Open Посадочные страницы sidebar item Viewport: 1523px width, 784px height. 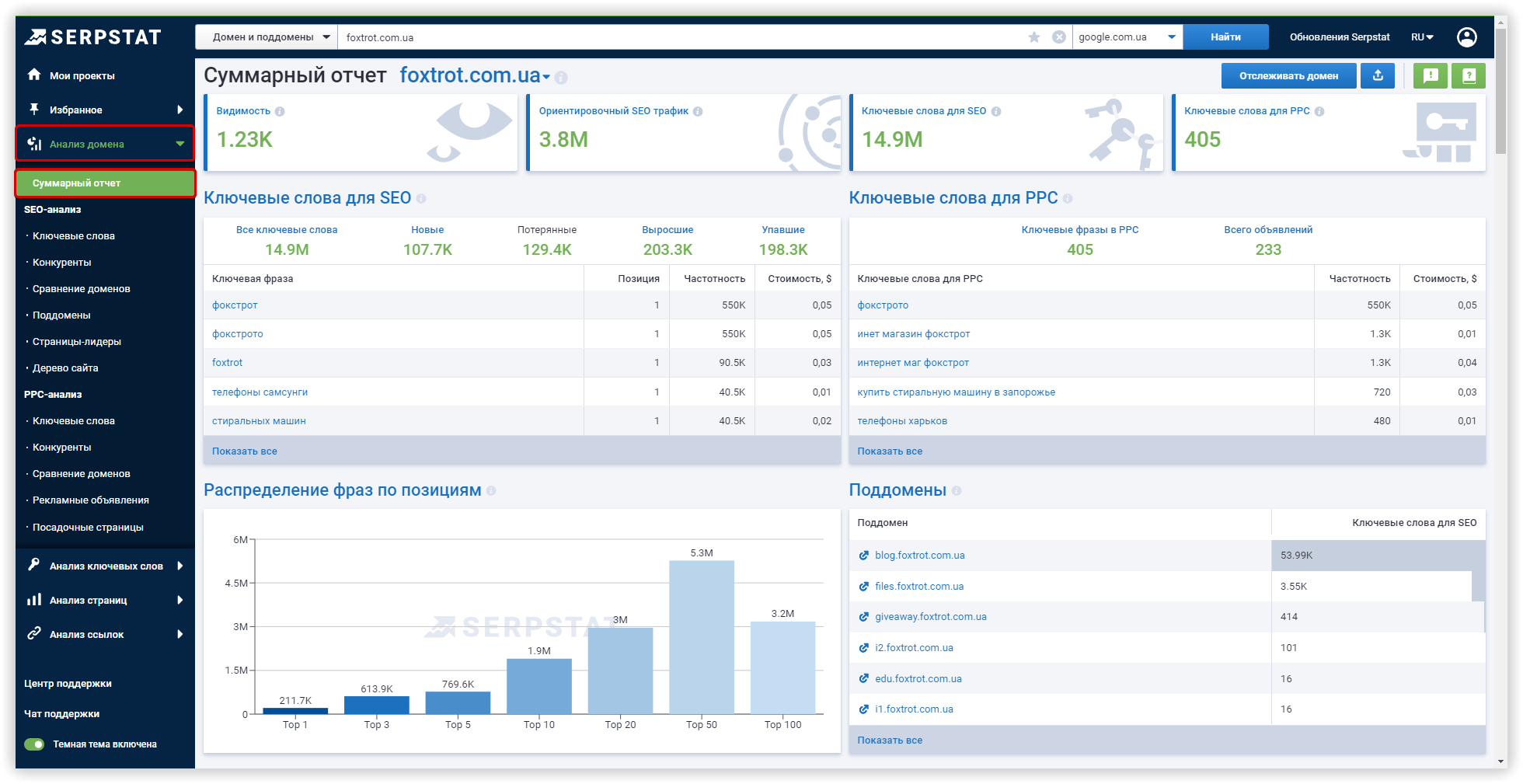pyautogui.click(x=88, y=527)
